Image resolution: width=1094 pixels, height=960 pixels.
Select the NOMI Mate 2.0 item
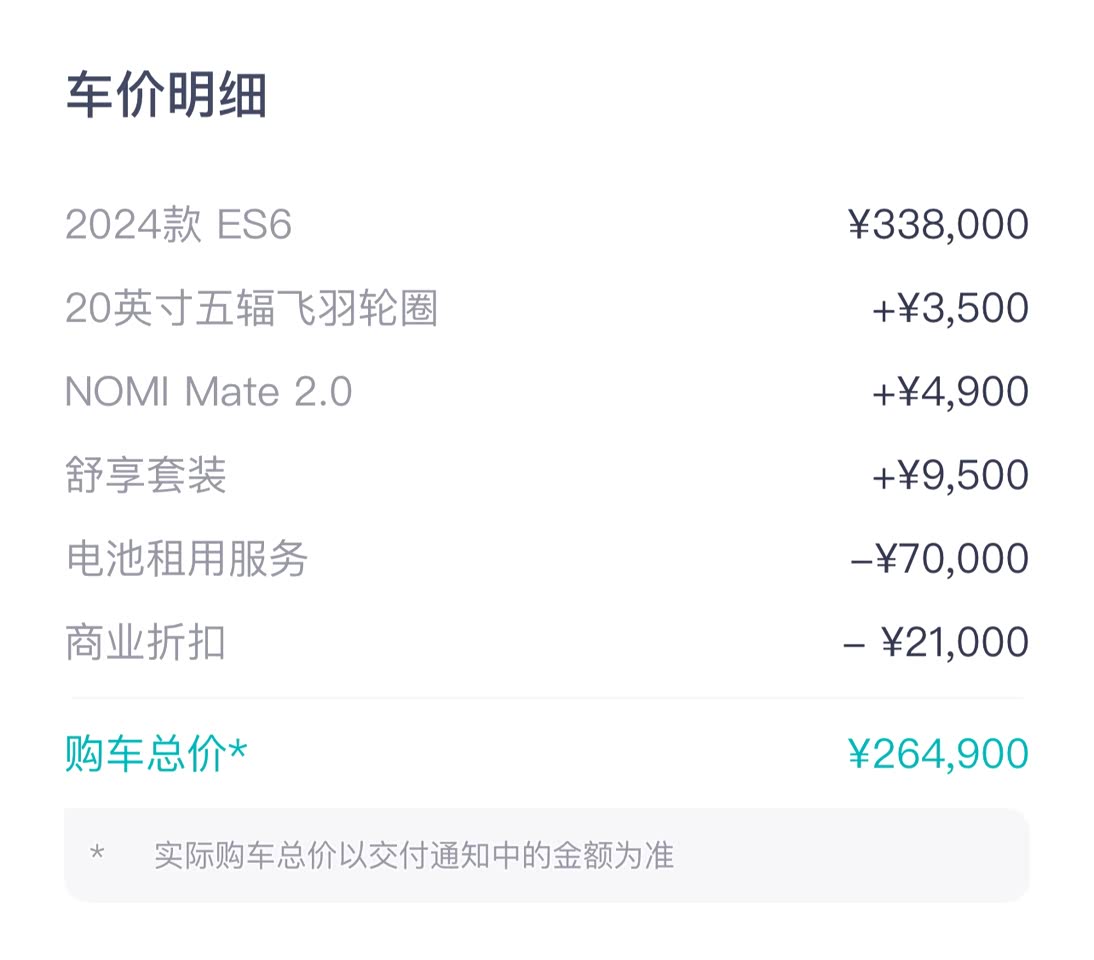coord(208,392)
